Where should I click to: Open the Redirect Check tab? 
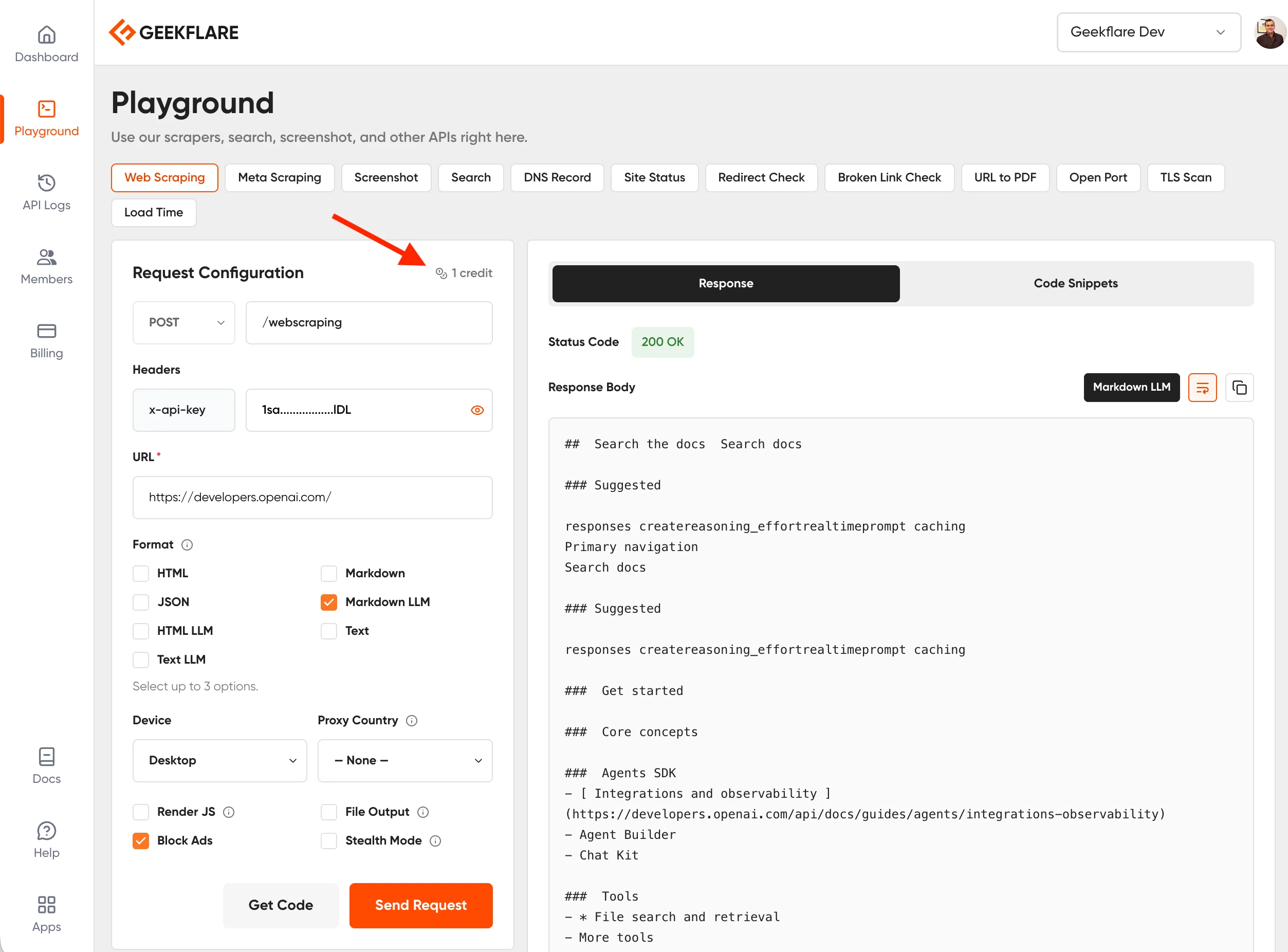761,177
